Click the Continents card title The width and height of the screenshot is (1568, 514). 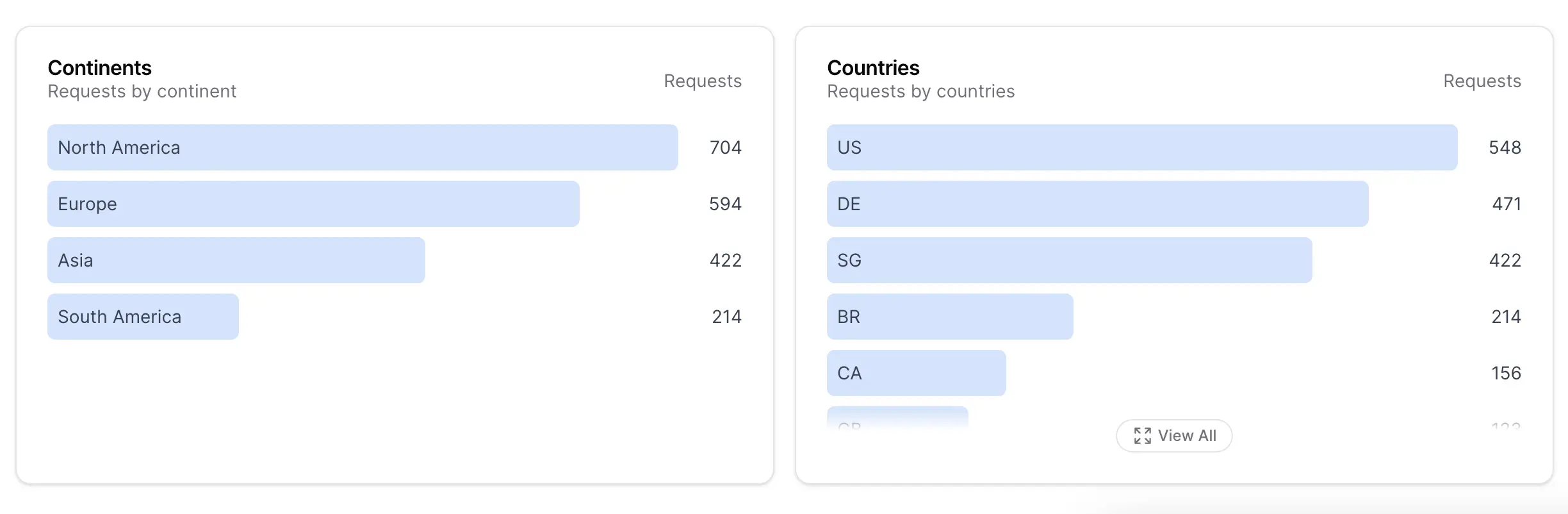(99, 68)
